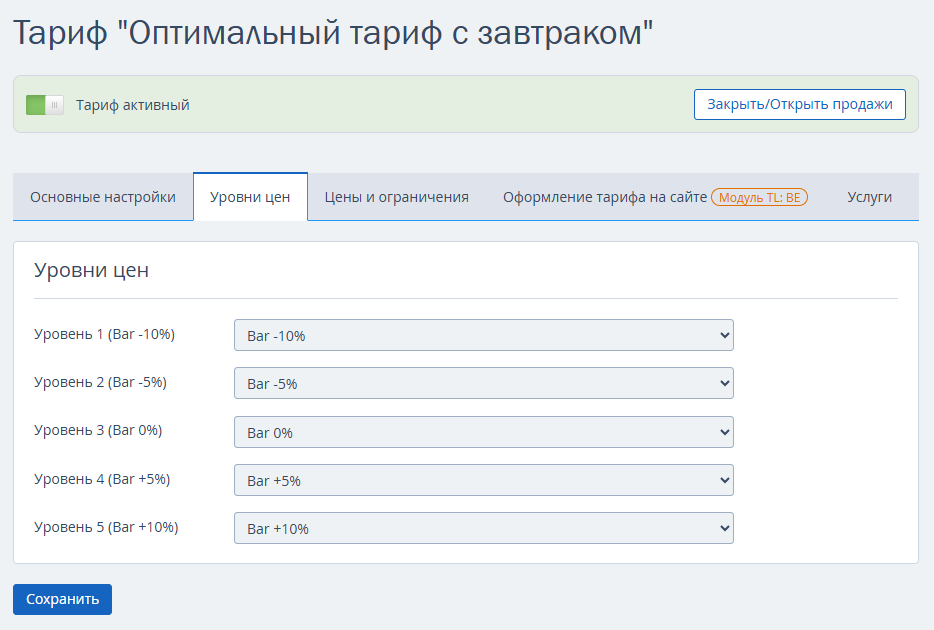Switch to the "Основные настройки" tab
Image resolution: width=934 pixels, height=630 pixels.
coord(103,197)
